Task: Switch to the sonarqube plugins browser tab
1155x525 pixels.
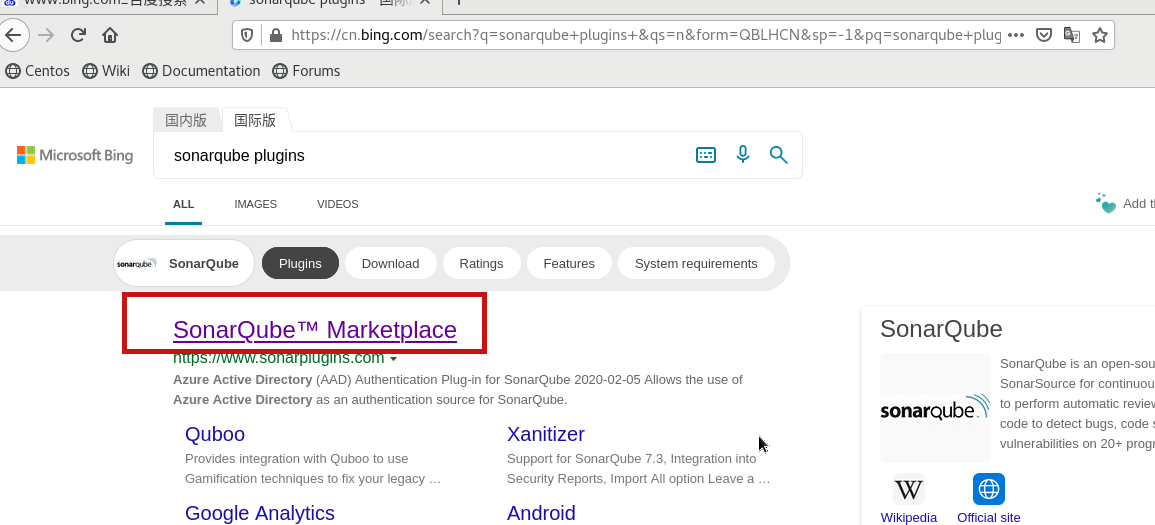Action: click(329, 4)
